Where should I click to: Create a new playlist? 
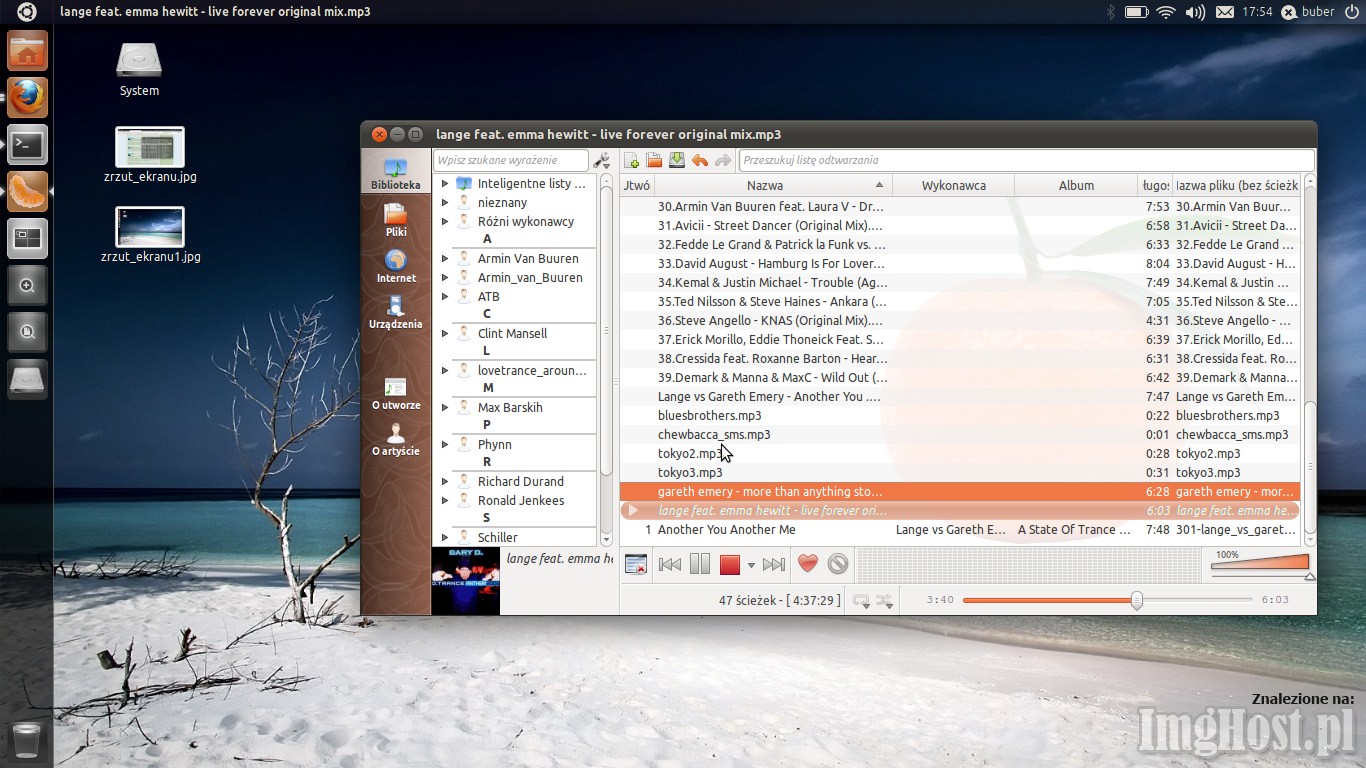(x=632, y=160)
